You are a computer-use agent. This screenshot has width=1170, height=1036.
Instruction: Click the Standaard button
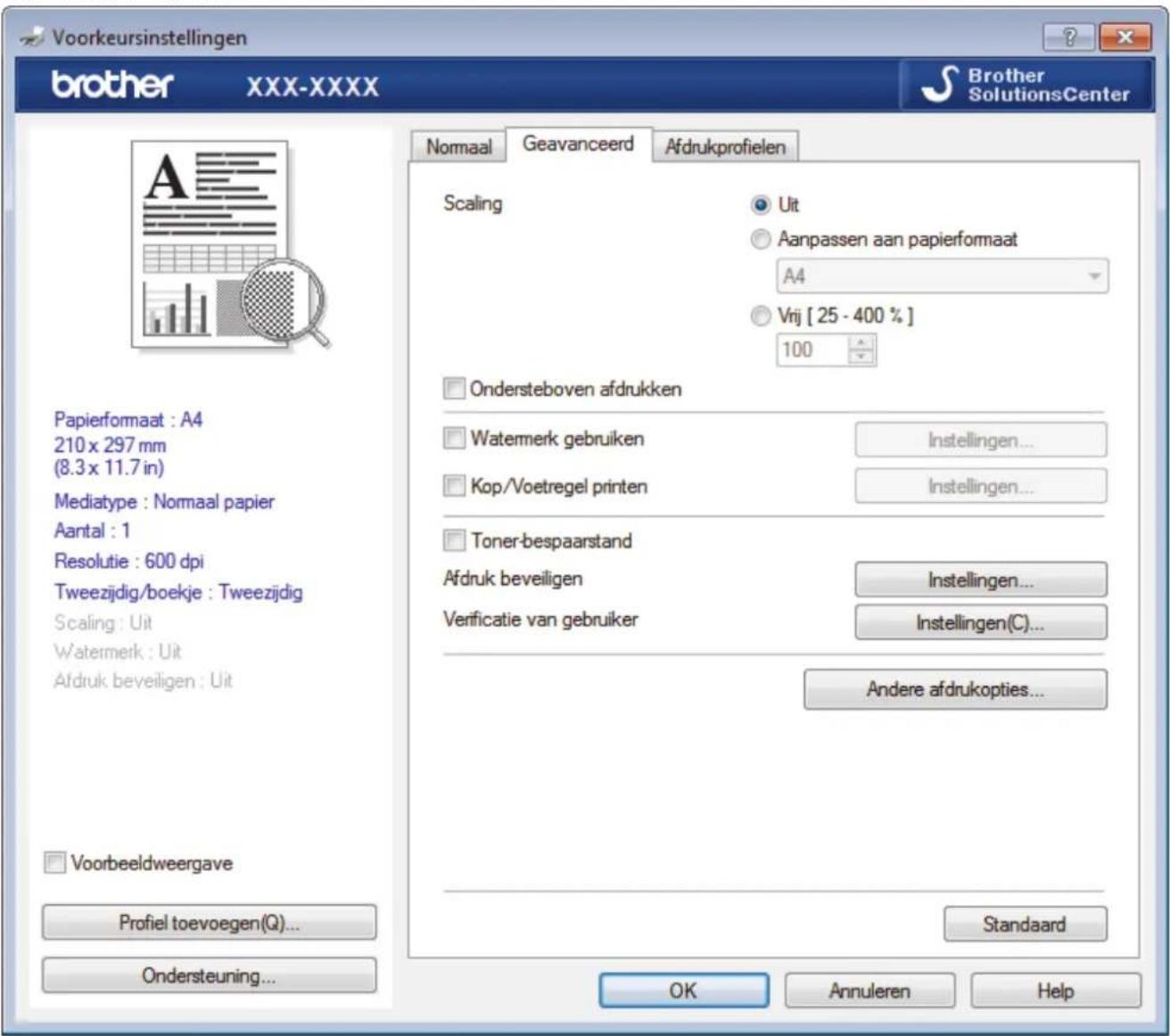(1025, 924)
